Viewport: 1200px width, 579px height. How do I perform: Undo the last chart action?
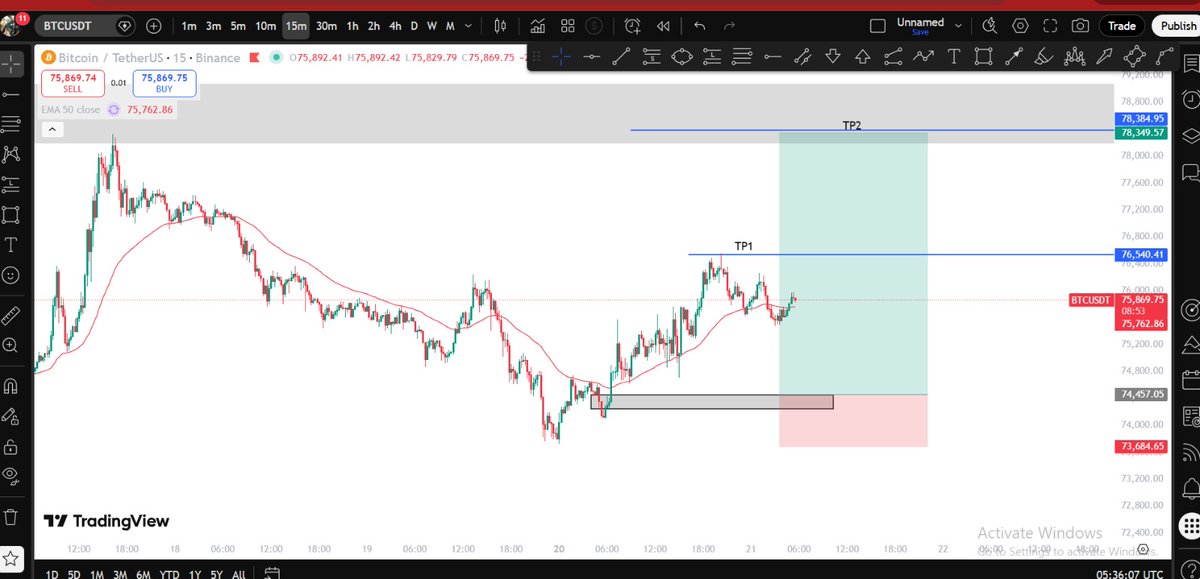(x=699, y=26)
